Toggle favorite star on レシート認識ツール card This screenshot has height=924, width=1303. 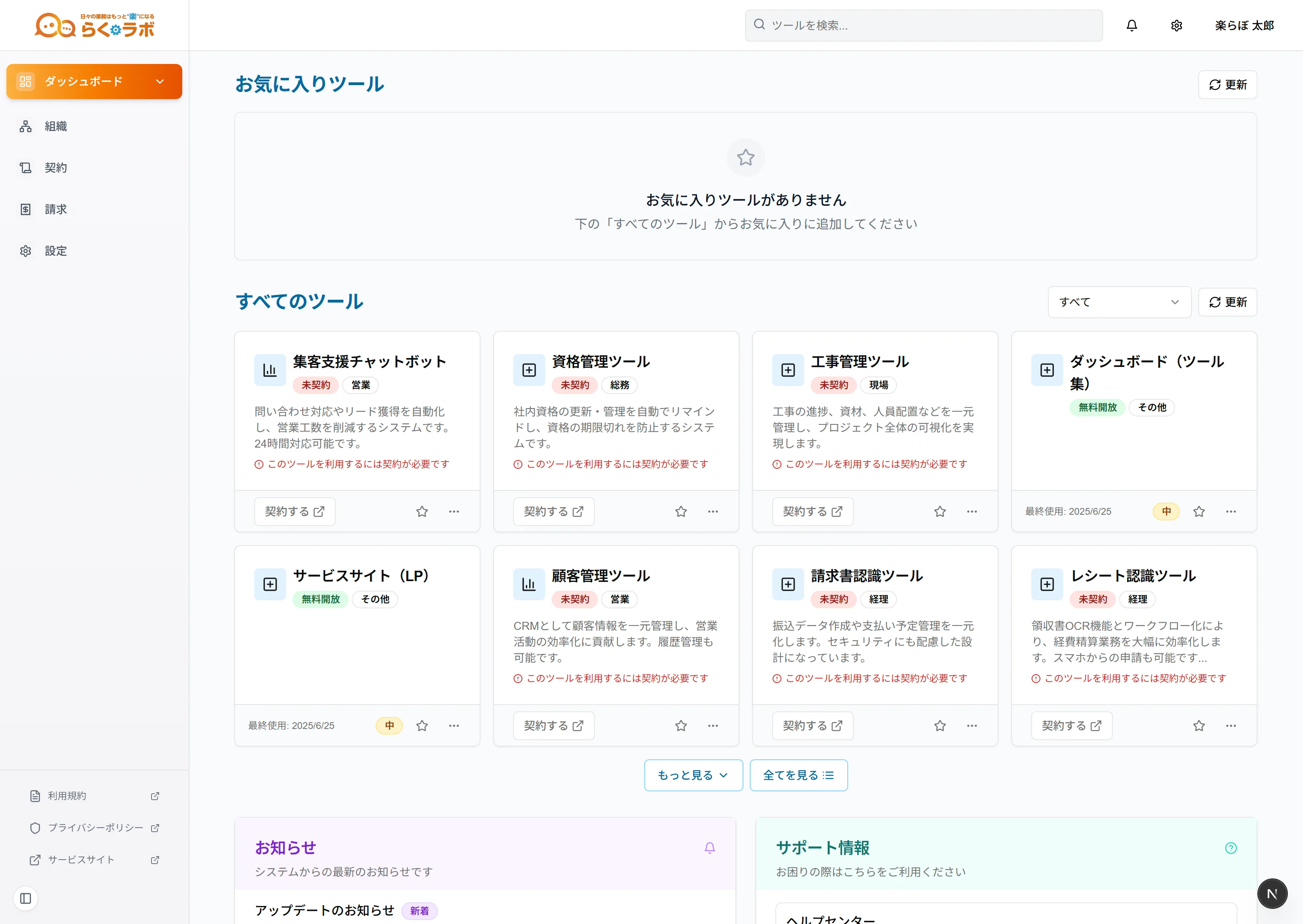1199,725
